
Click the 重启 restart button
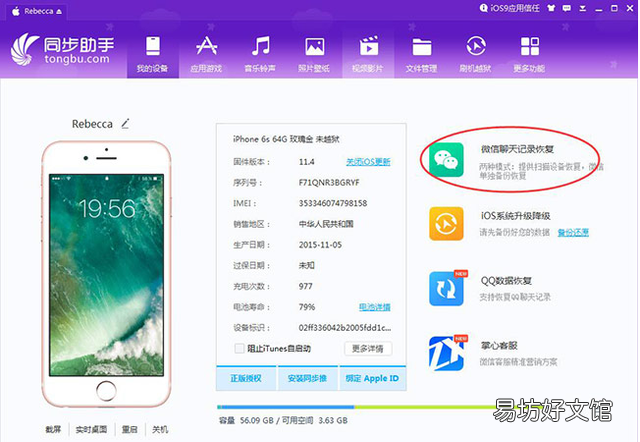pyautogui.click(x=129, y=429)
